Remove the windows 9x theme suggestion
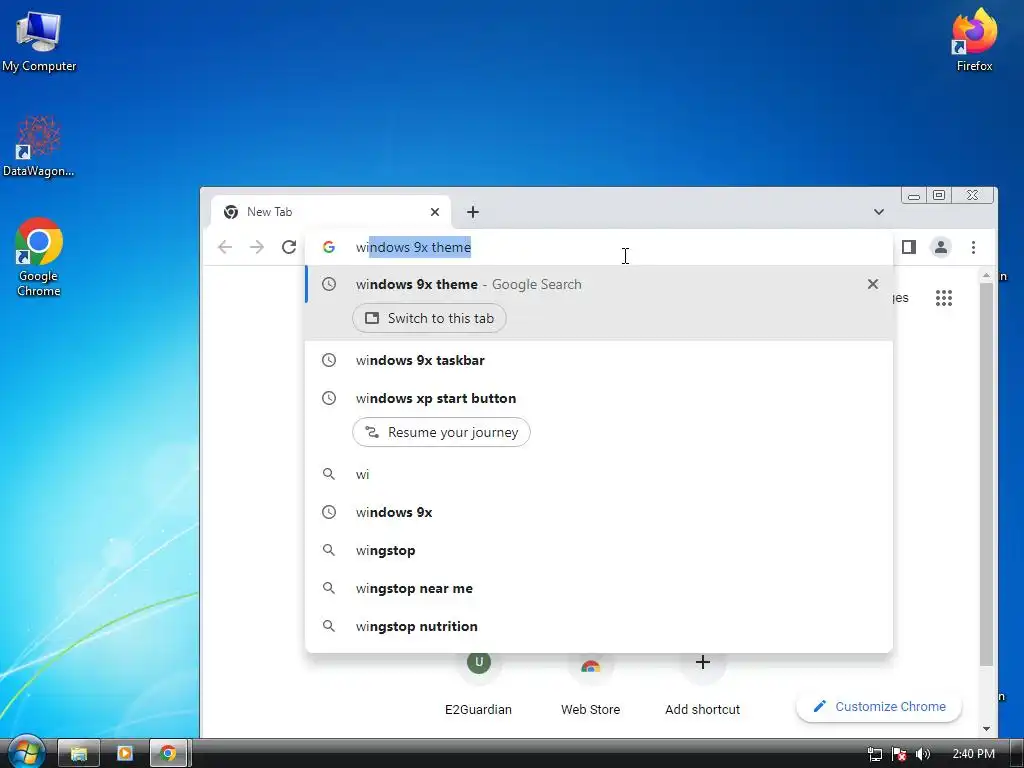The height and width of the screenshot is (768, 1024). point(872,284)
